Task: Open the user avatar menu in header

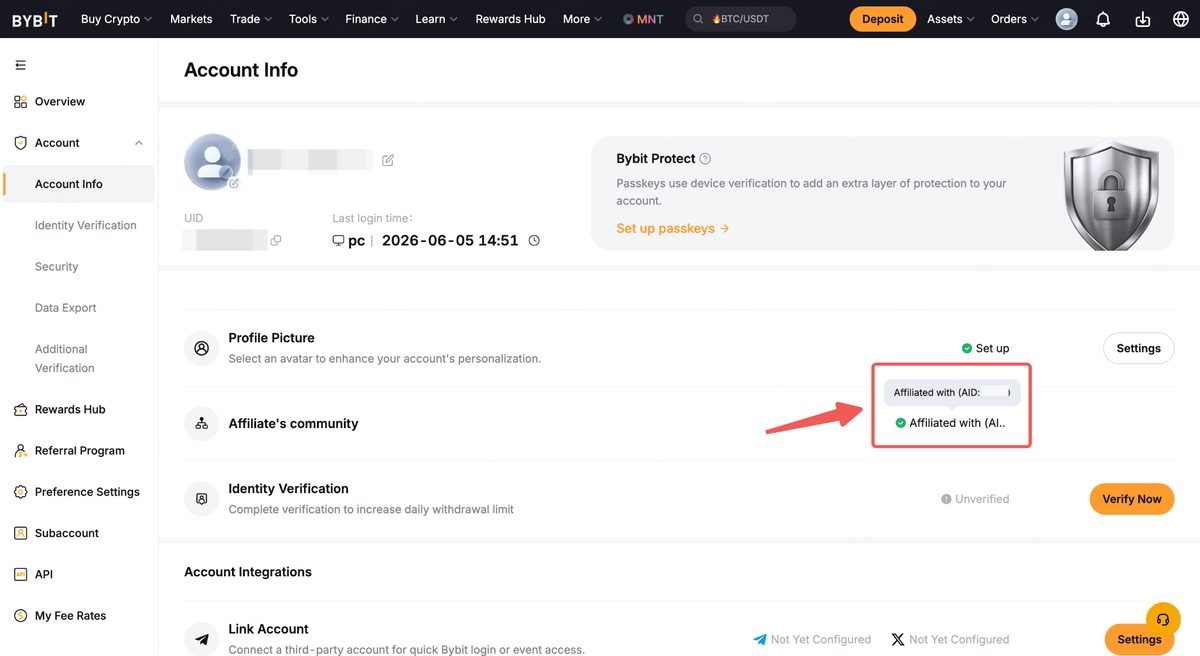Action: (x=1067, y=19)
